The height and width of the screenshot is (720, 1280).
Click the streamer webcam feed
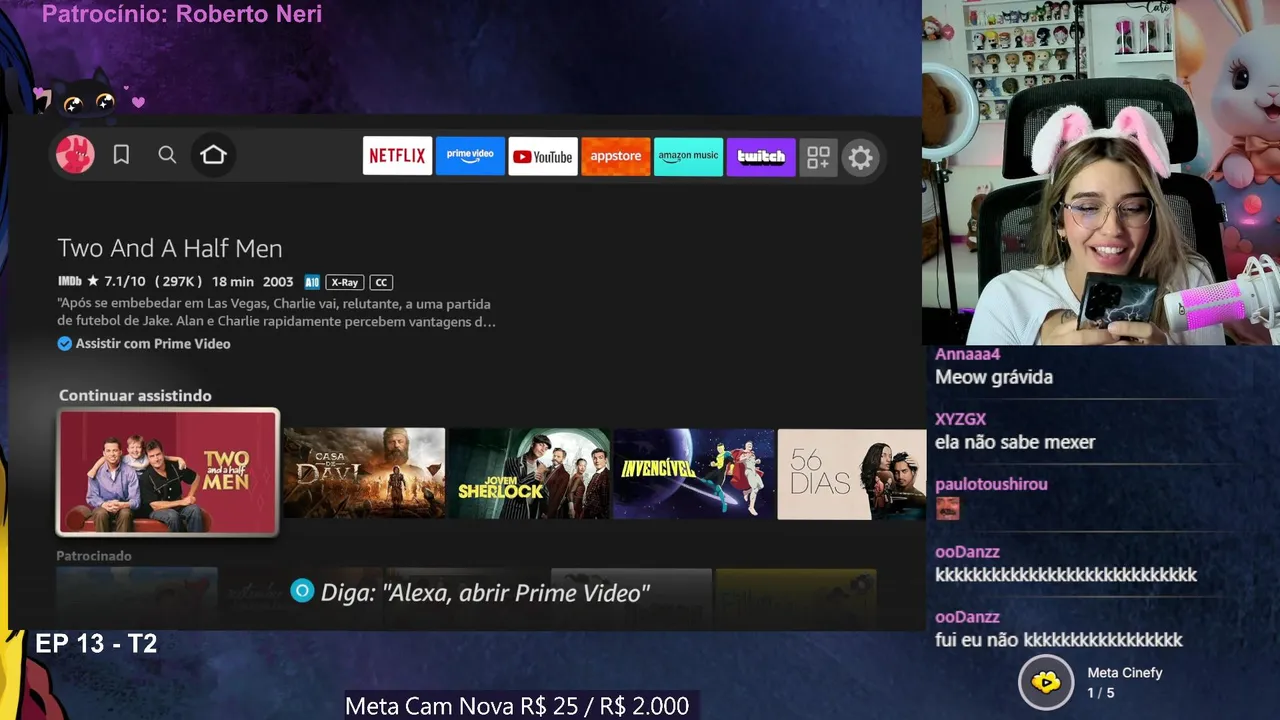[1101, 172]
